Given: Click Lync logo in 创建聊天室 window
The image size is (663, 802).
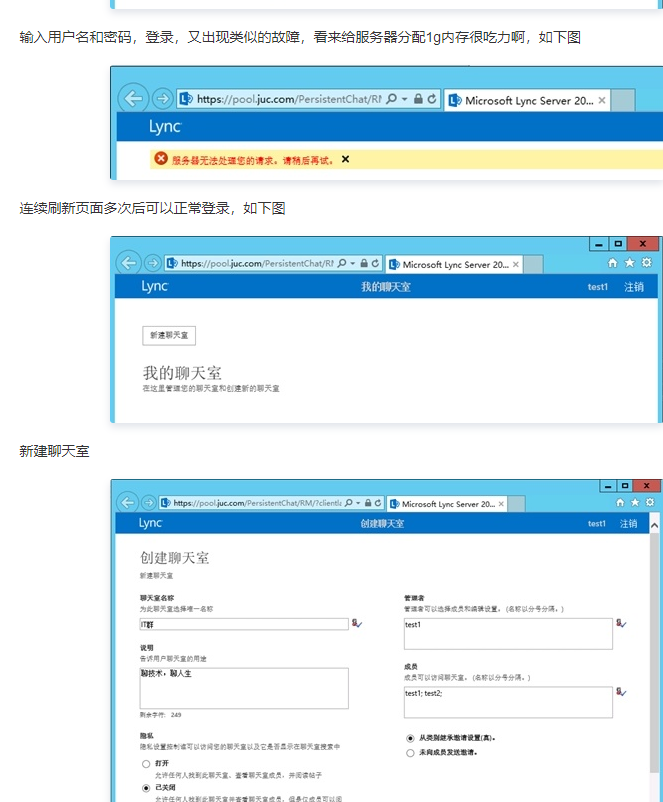Looking at the screenshot, I should pyautogui.click(x=150, y=523).
